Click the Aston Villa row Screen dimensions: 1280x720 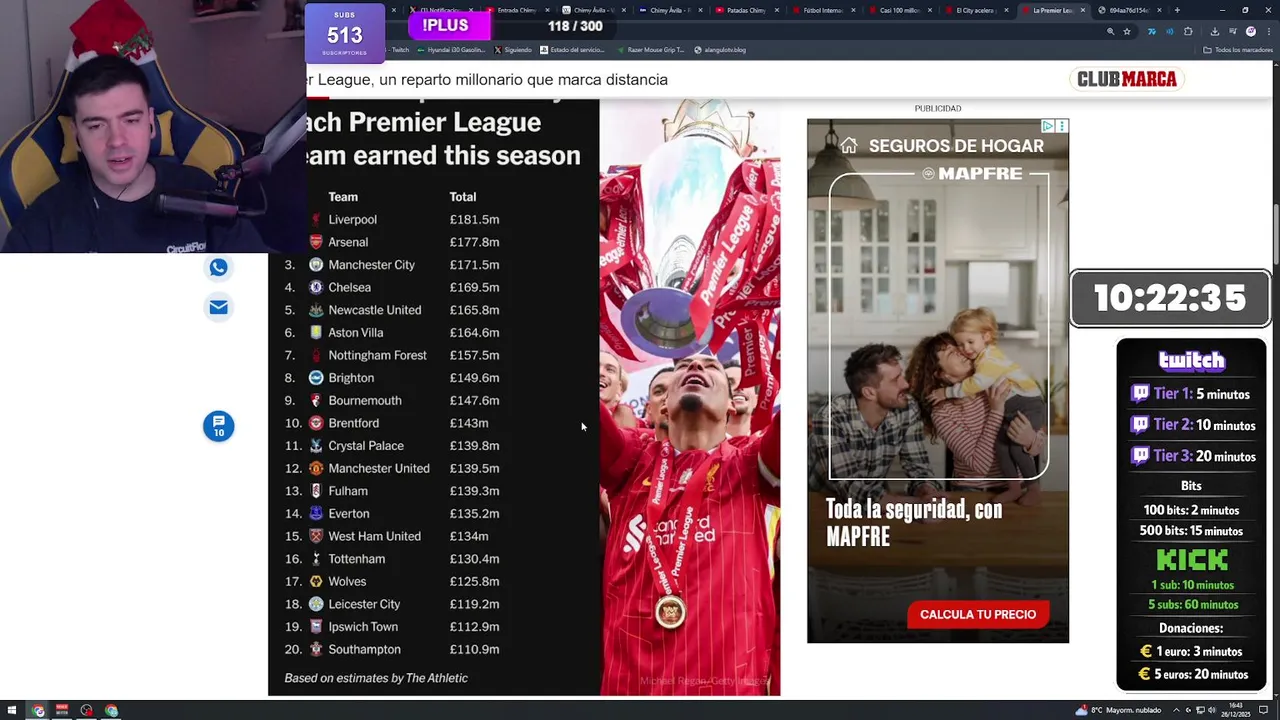[392, 332]
